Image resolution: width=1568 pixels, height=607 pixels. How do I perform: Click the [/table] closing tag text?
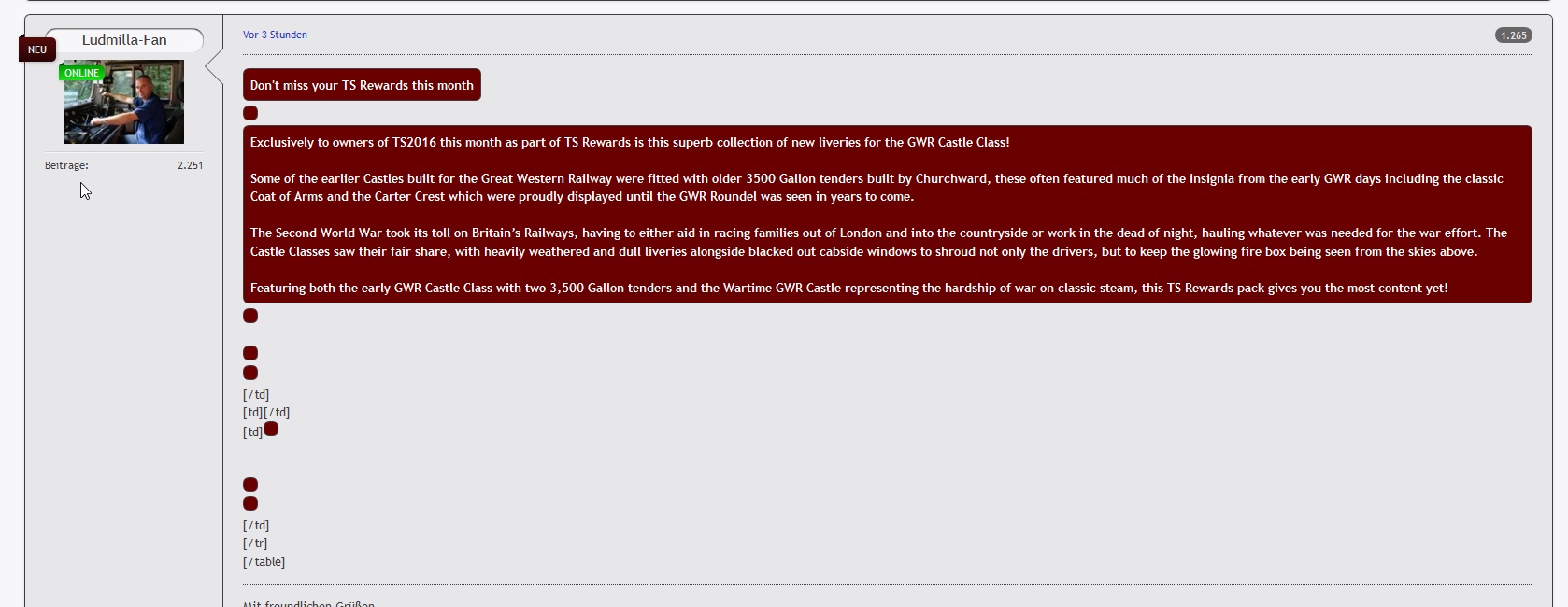264,561
